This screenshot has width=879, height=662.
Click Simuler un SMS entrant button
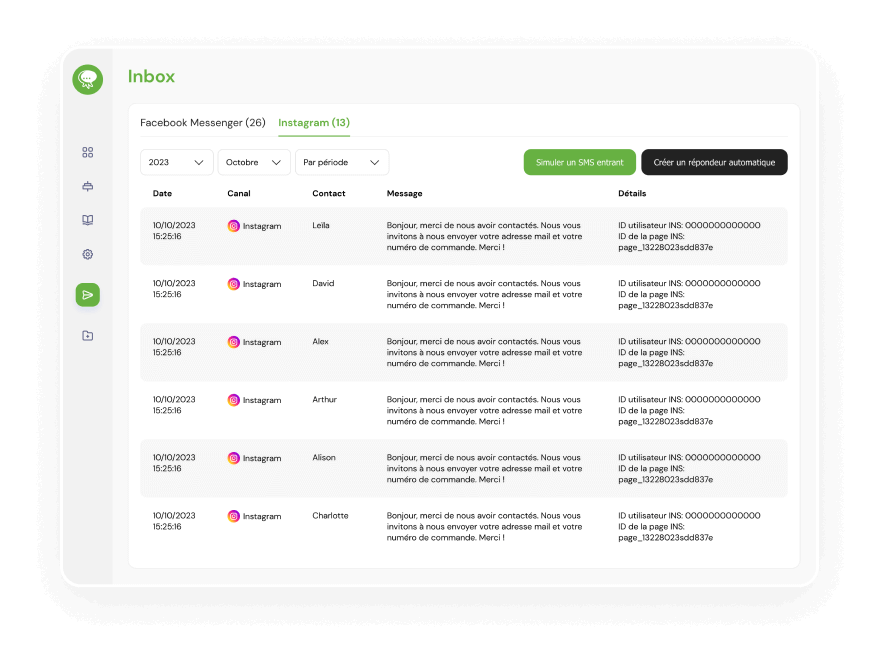580,162
